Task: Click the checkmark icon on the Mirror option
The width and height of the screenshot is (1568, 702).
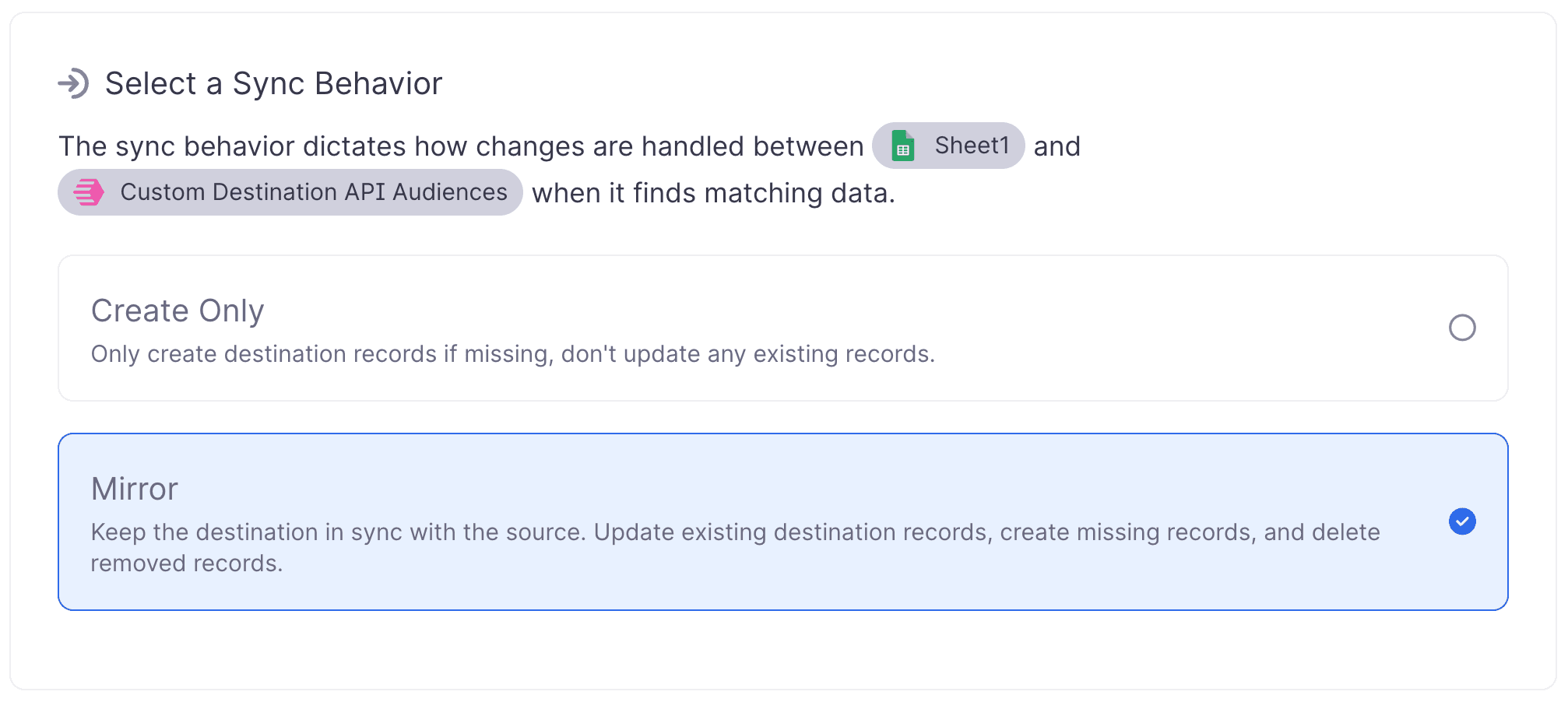Action: pyautogui.click(x=1463, y=522)
